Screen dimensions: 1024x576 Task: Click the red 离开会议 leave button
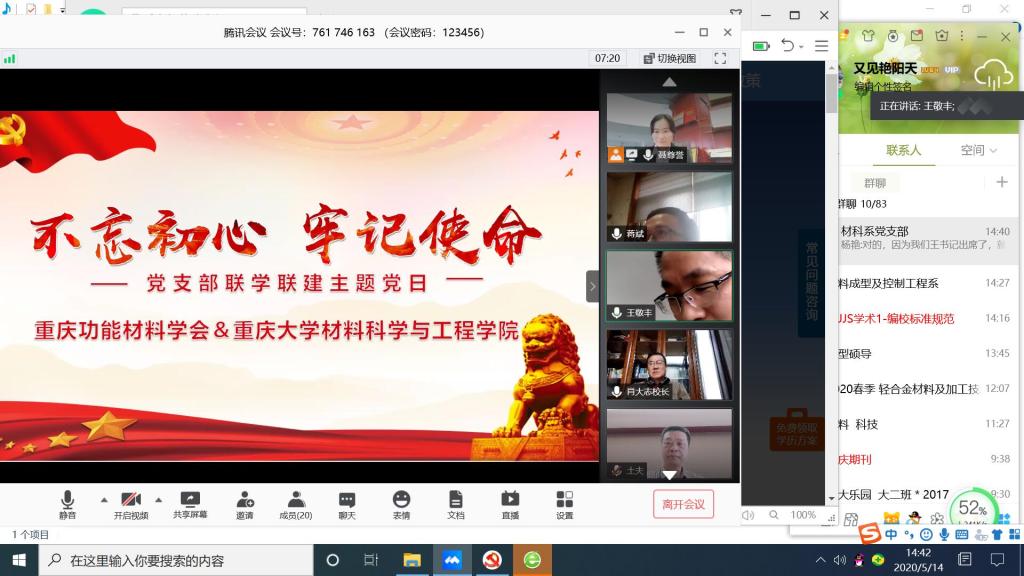tap(684, 504)
